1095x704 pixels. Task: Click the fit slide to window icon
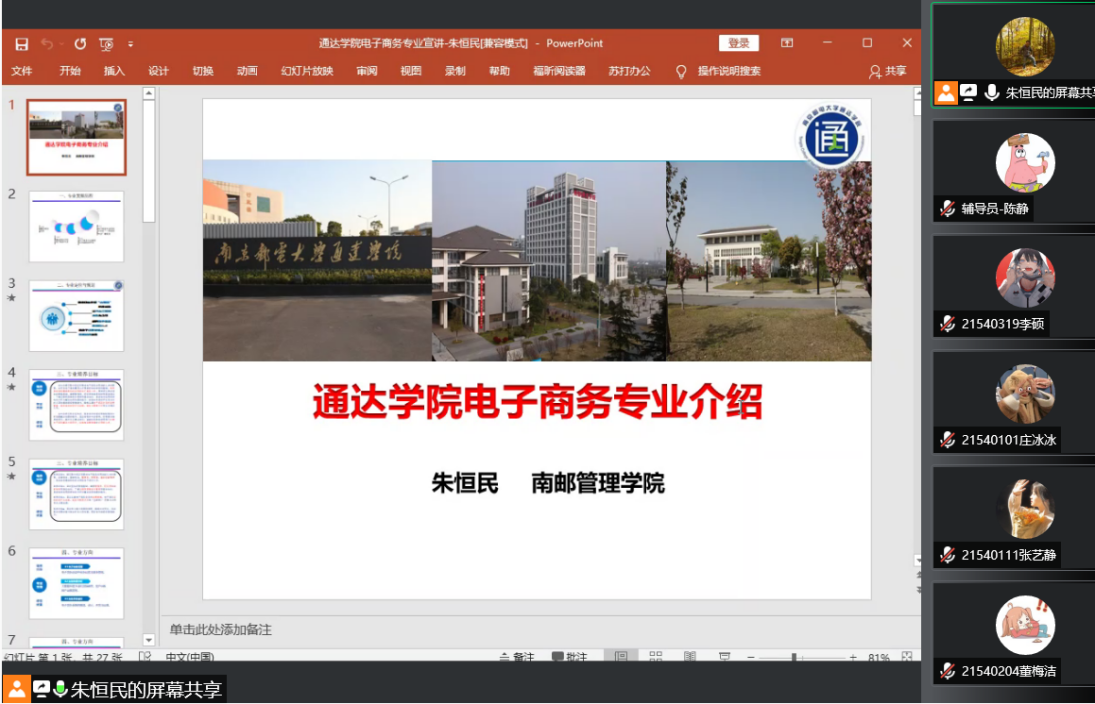point(906,657)
